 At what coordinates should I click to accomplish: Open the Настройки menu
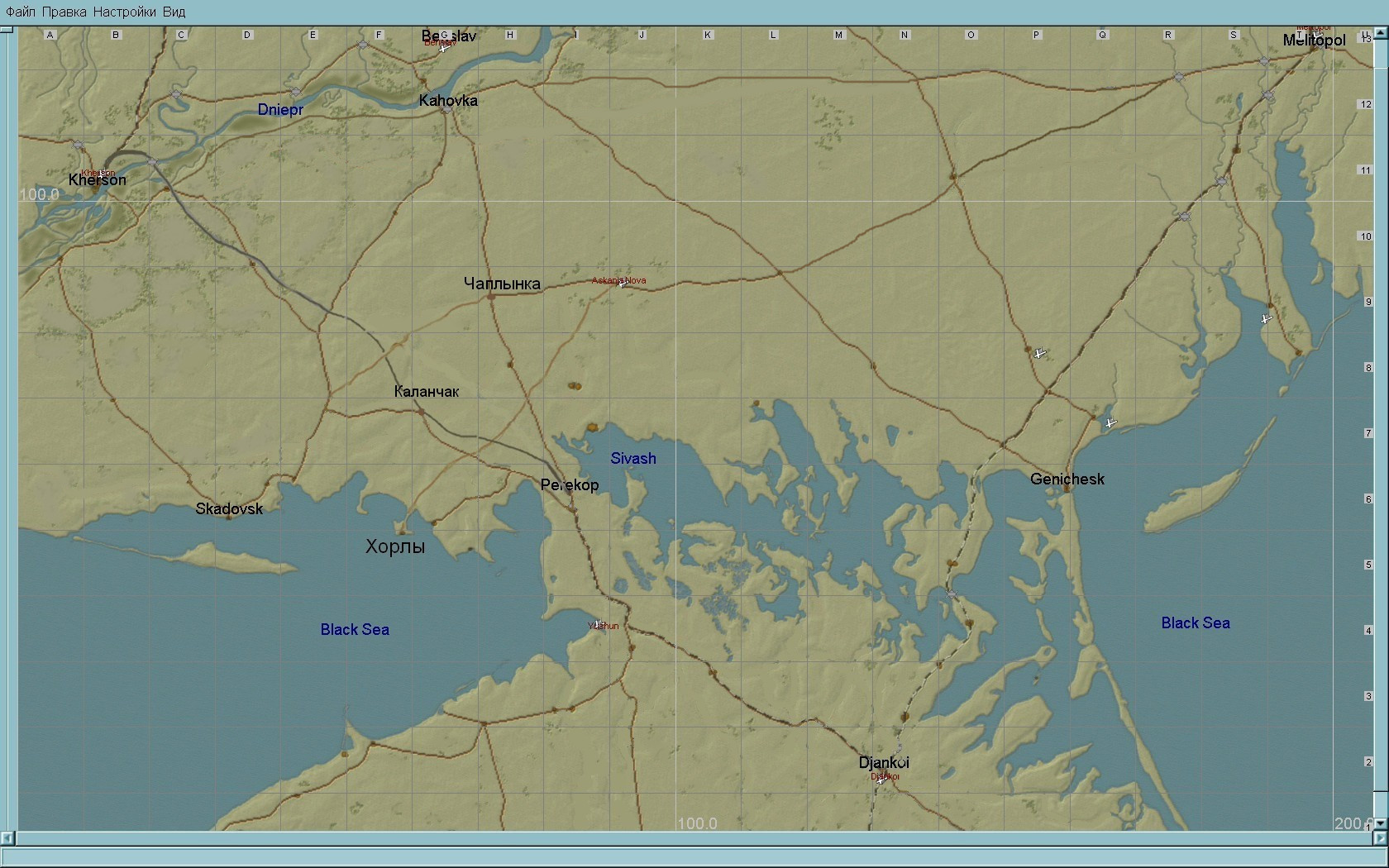pyautogui.click(x=125, y=12)
